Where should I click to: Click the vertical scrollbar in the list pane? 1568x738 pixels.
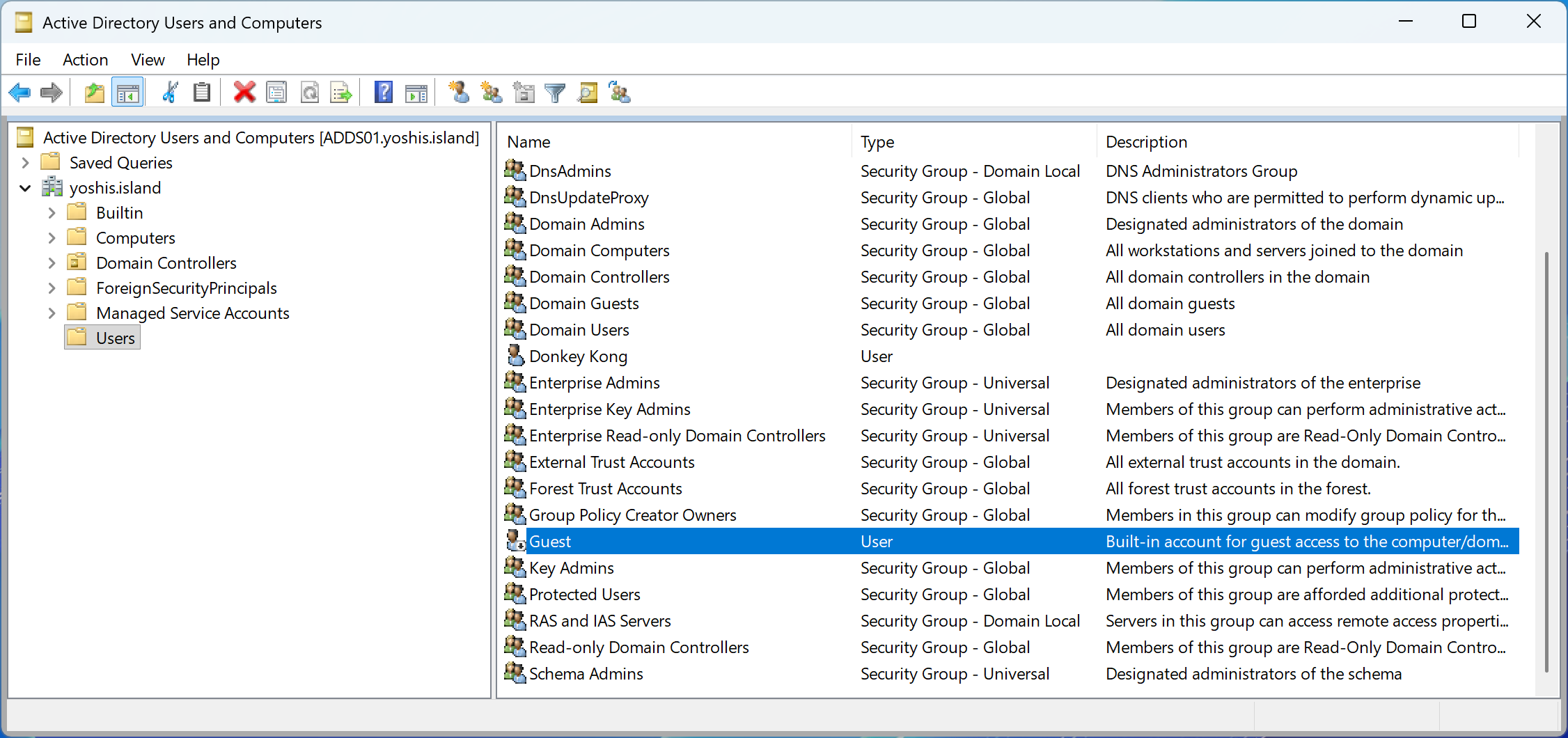pyautogui.click(x=1546, y=460)
